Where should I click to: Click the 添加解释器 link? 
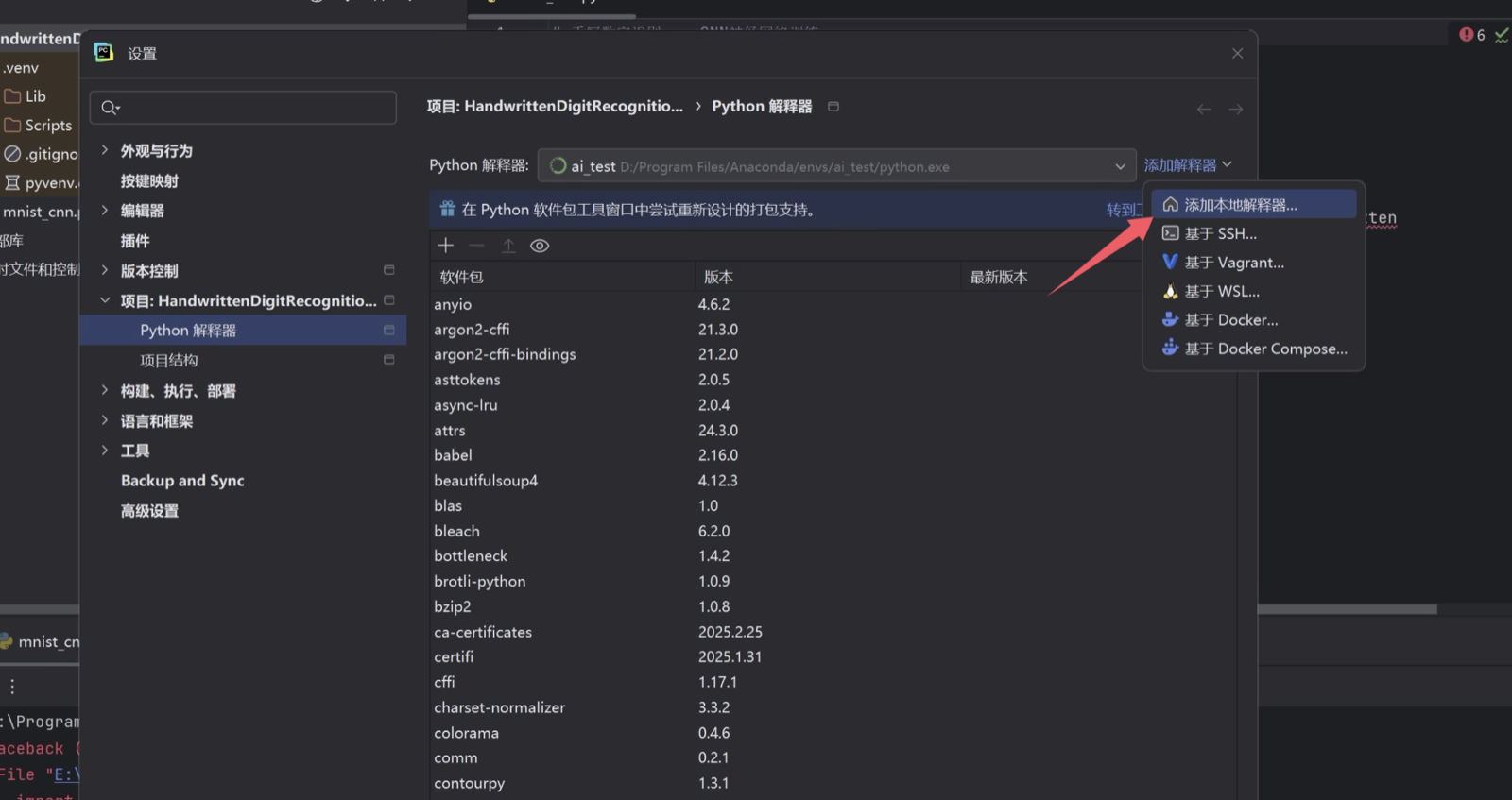pos(1188,165)
